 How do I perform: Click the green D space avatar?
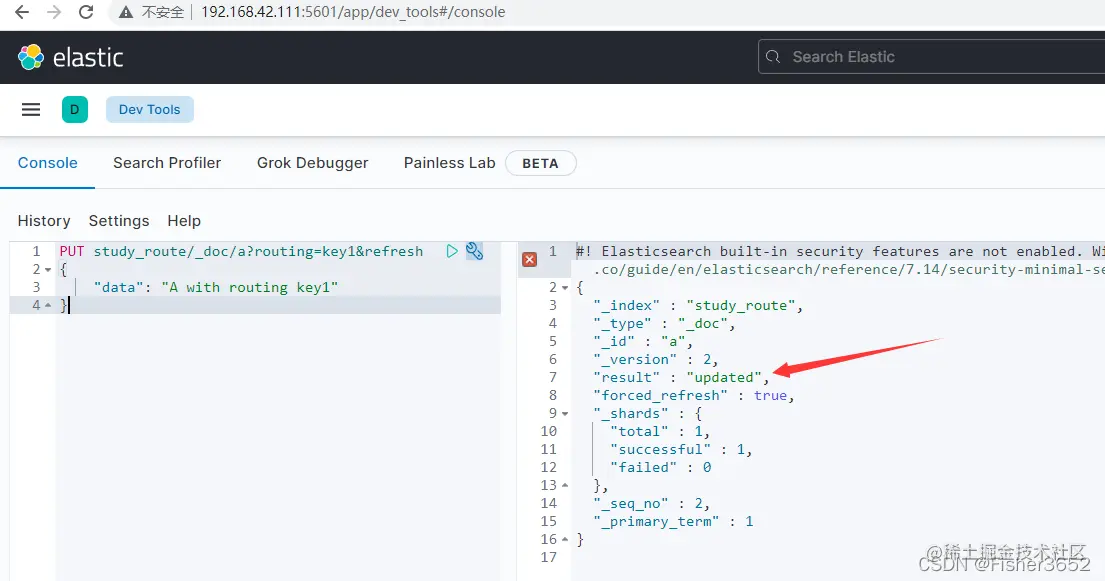[x=75, y=109]
